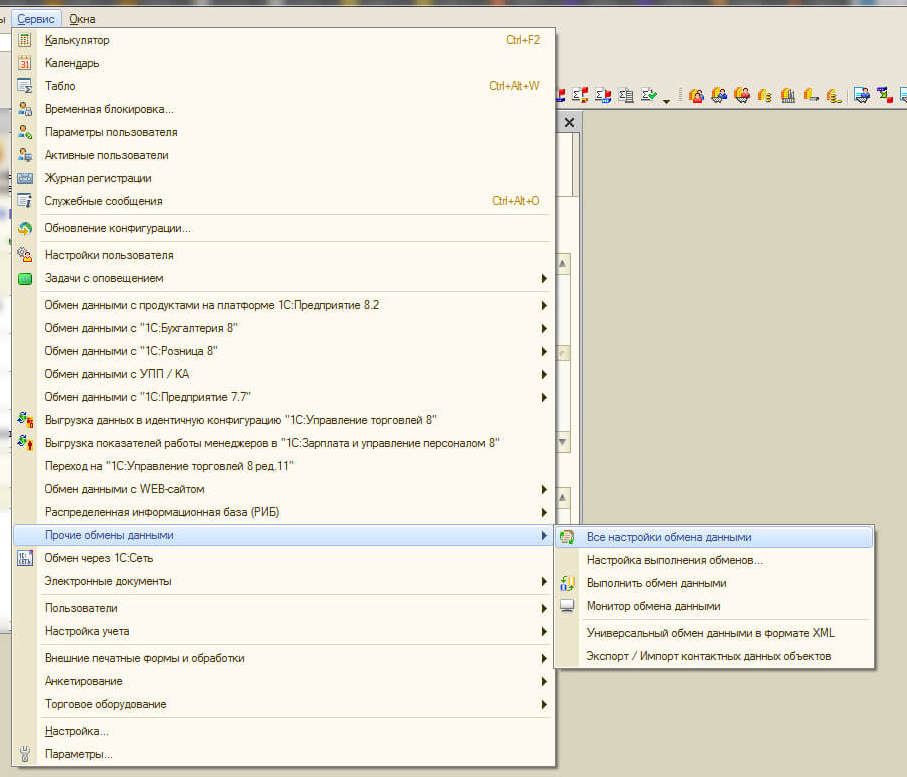The height and width of the screenshot is (777, 907).
Task: Open the Окна menu in menu bar
Action: pos(82,18)
